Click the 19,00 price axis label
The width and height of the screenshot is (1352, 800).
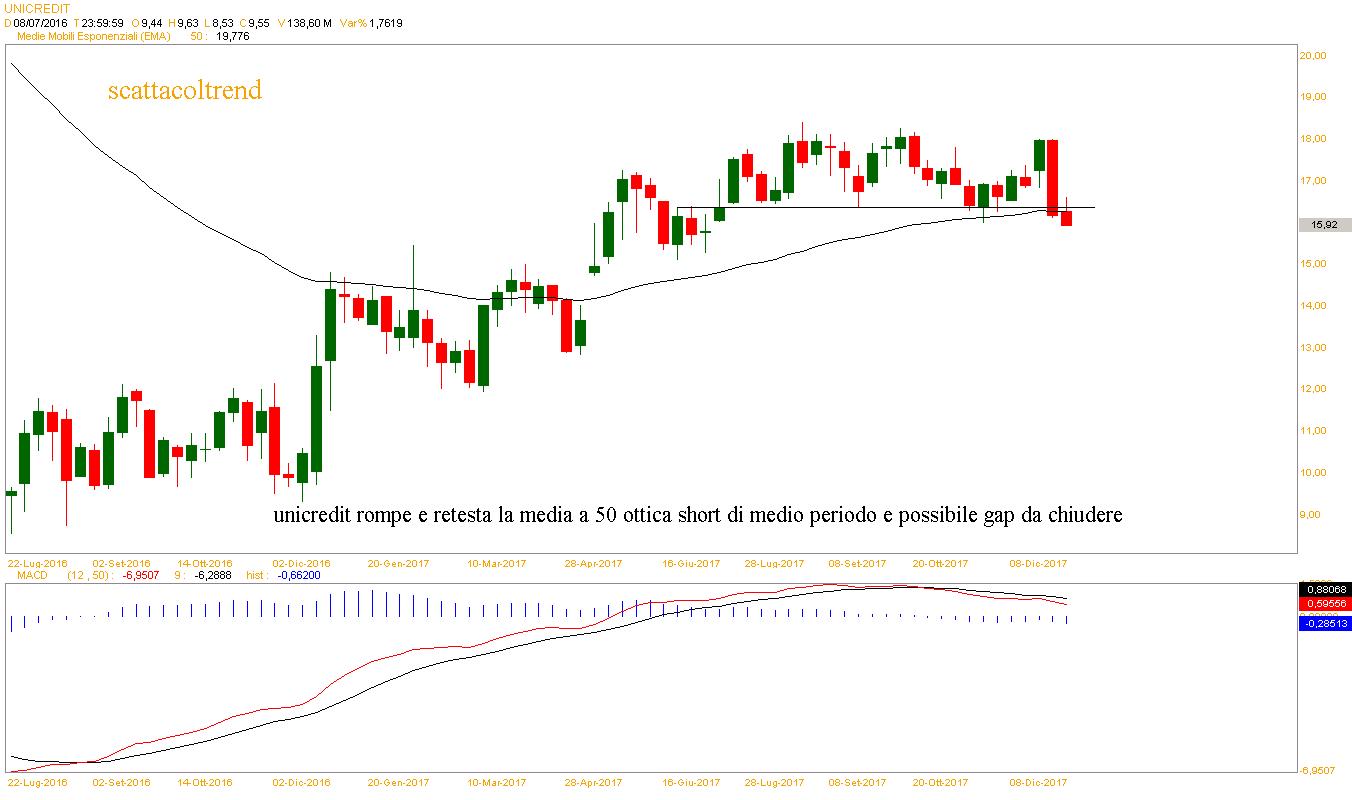[x=1312, y=97]
